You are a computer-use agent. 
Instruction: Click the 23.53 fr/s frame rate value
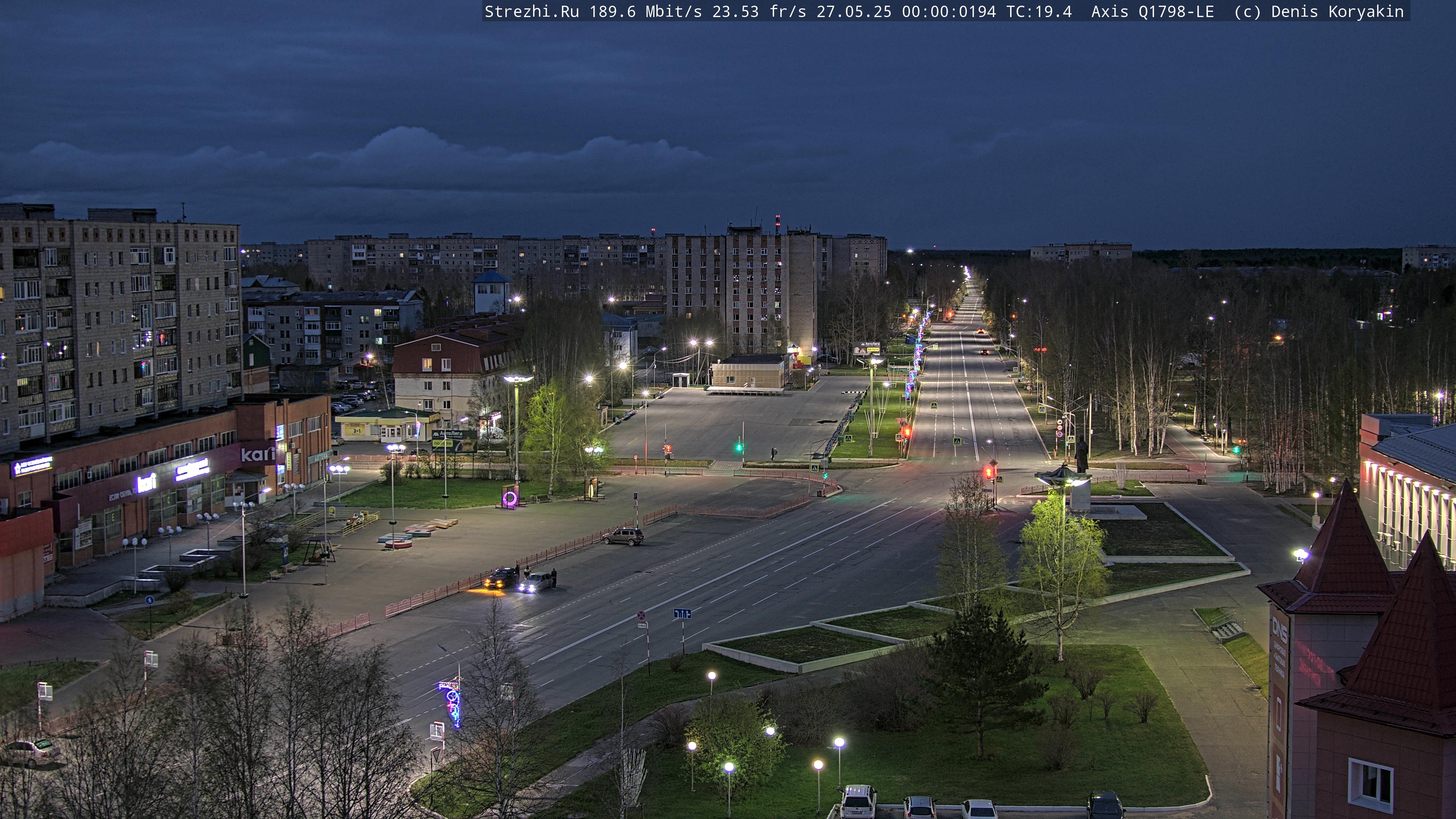(x=759, y=12)
